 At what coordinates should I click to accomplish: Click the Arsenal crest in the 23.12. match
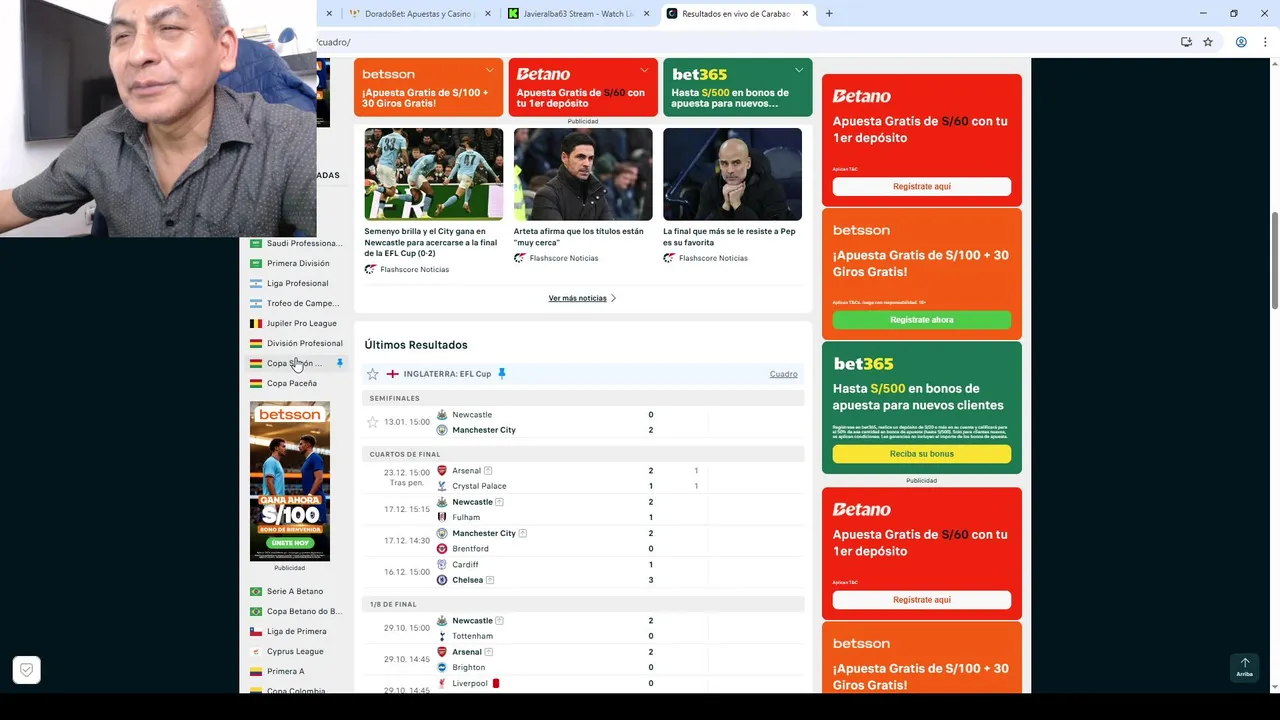pyautogui.click(x=442, y=470)
